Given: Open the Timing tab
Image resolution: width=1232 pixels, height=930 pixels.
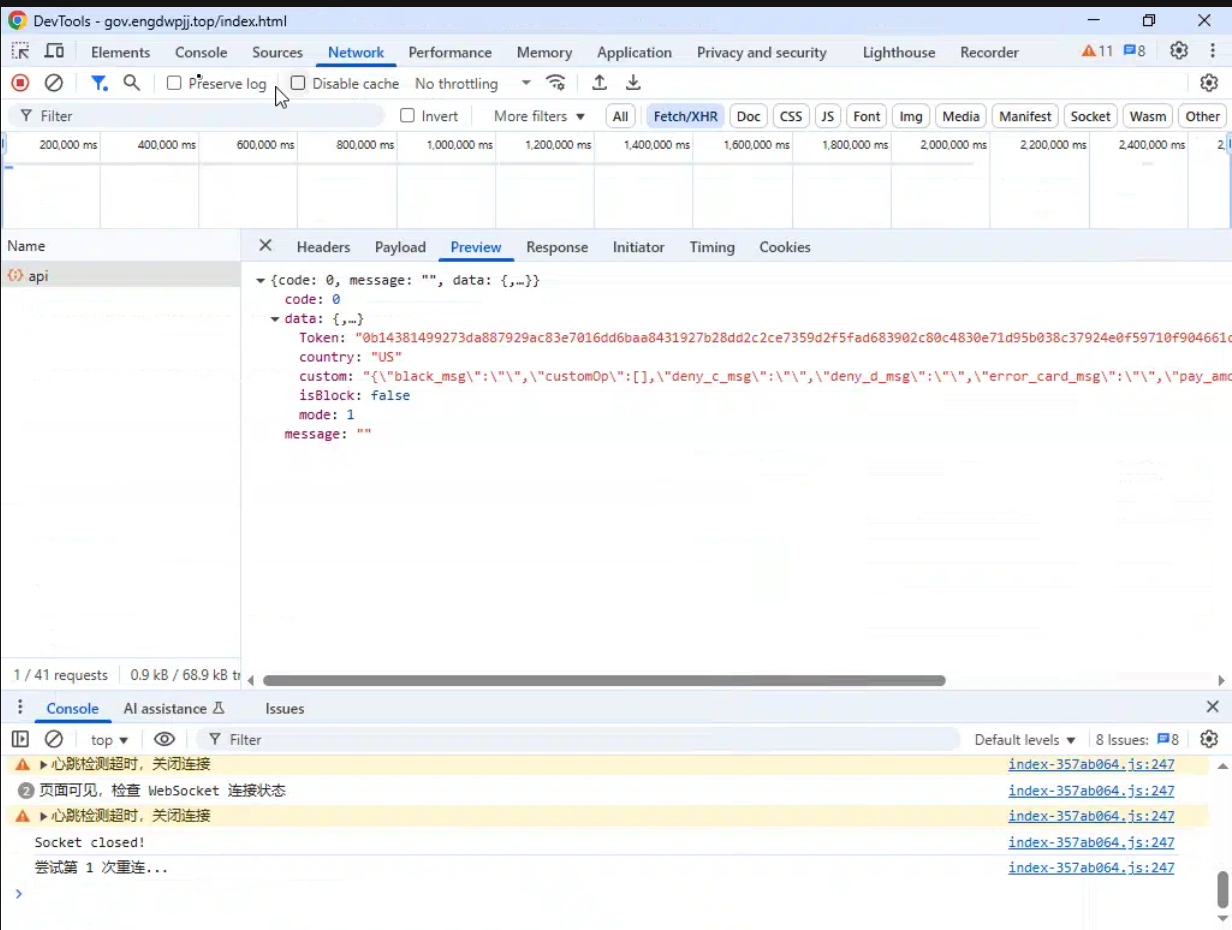Looking at the screenshot, I should (x=712, y=247).
